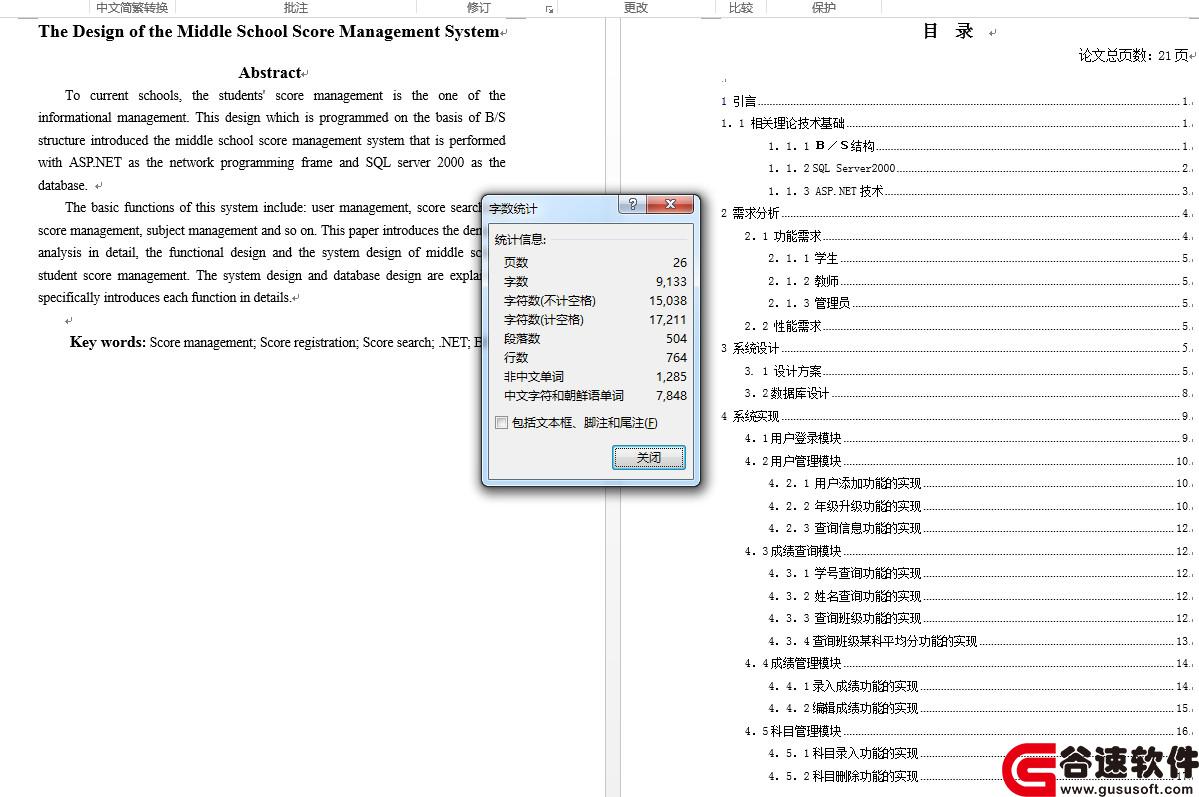Go to TOC entry 4 系统实现

coord(956,416)
